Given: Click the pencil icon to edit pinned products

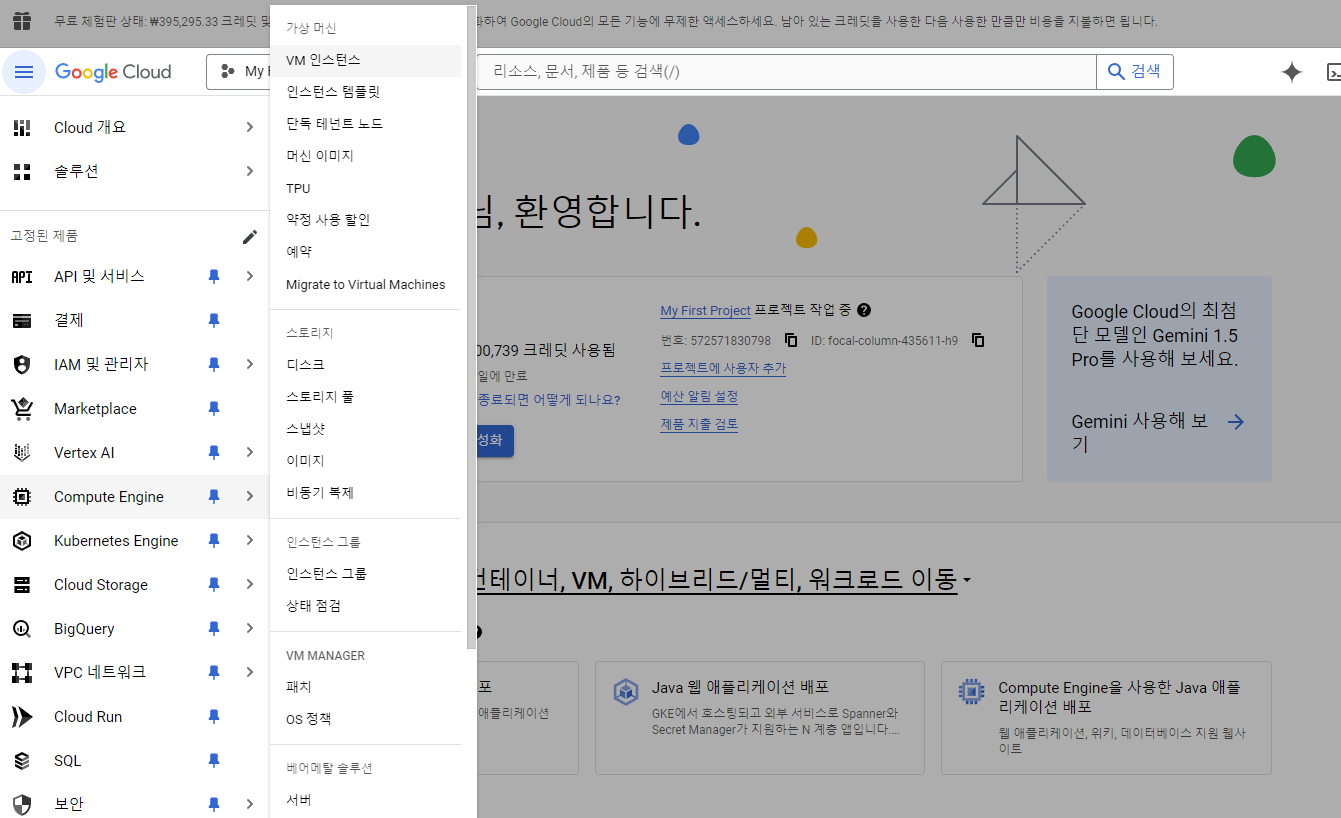Looking at the screenshot, I should (x=250, y=236).
